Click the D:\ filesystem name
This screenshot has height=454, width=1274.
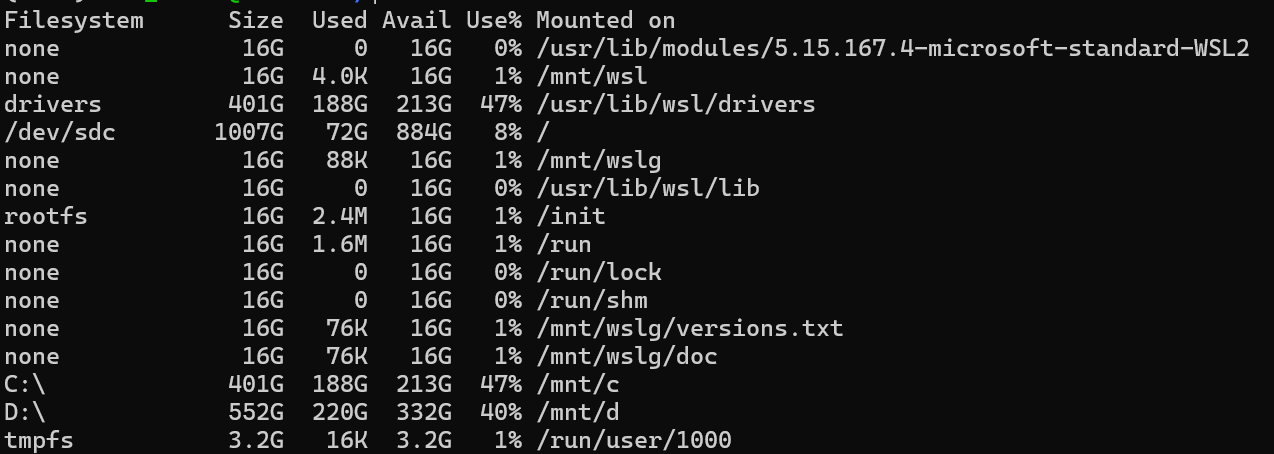pyautogui.click(x=25, y=412)
